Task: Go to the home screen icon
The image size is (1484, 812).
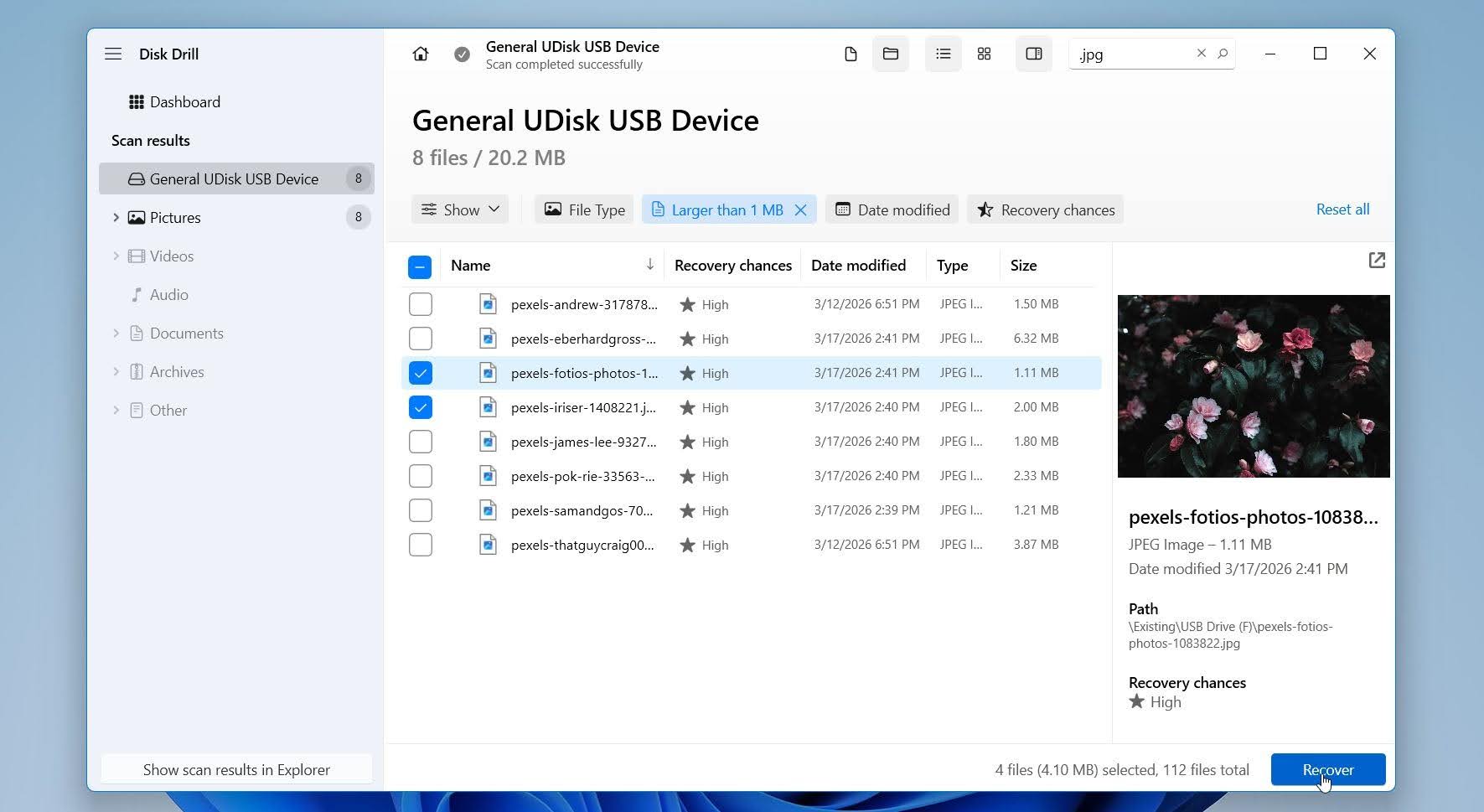Action: [x=421, y=54]
